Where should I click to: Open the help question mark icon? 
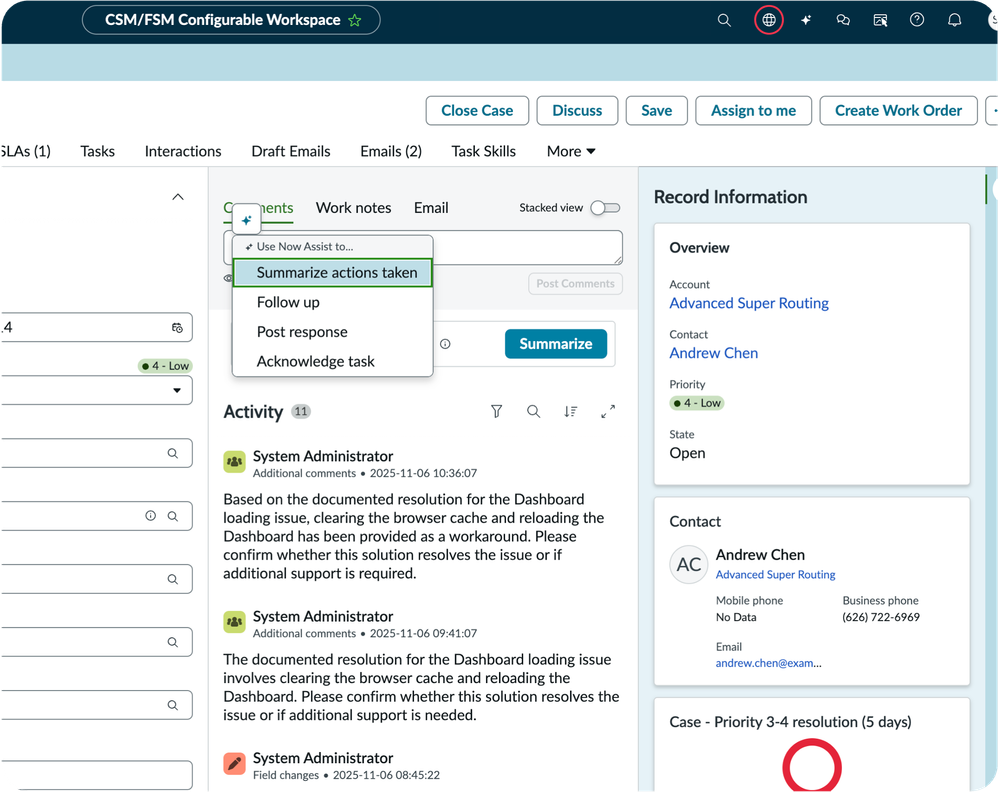point(917,20)
